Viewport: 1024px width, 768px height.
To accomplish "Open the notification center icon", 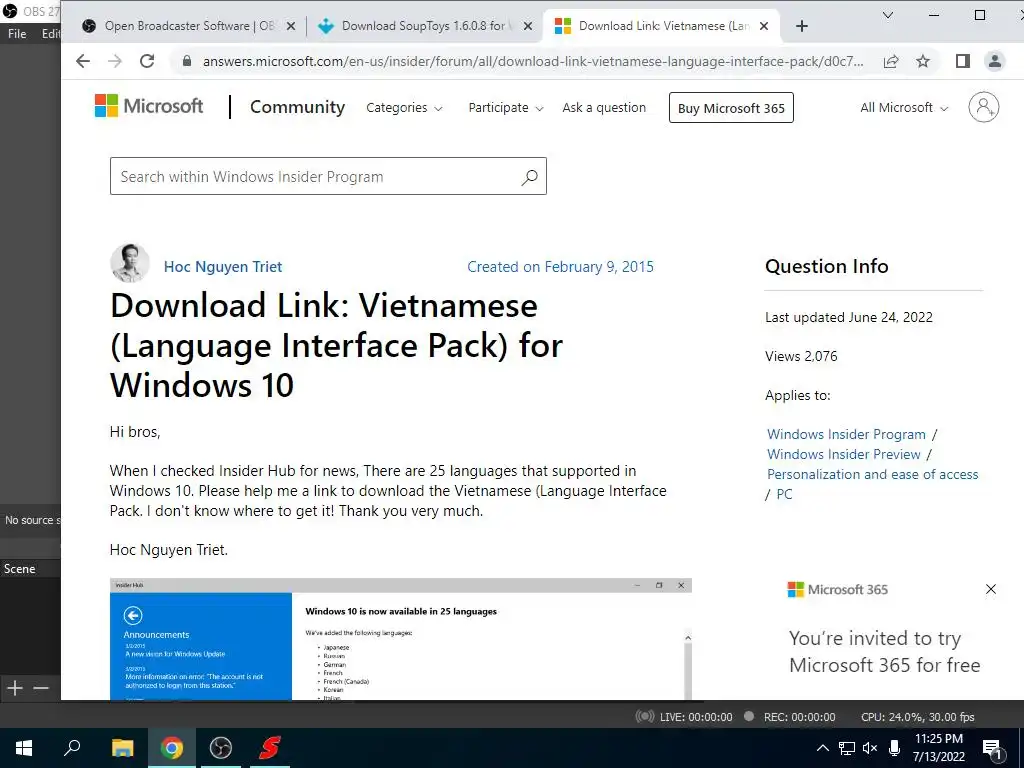I will click(x=991, y=749).
